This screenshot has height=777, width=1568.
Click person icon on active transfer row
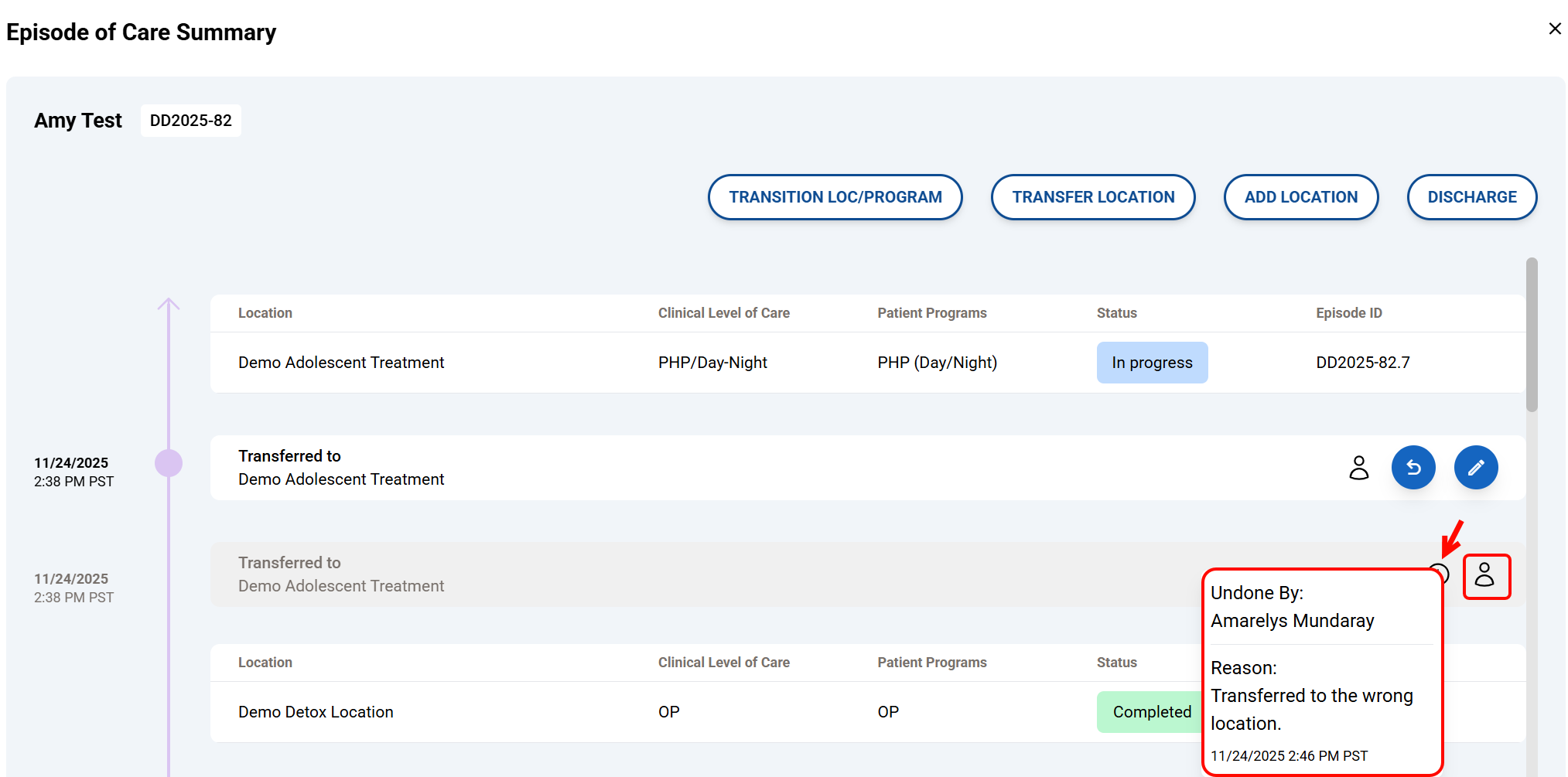tap(1358, 468)
